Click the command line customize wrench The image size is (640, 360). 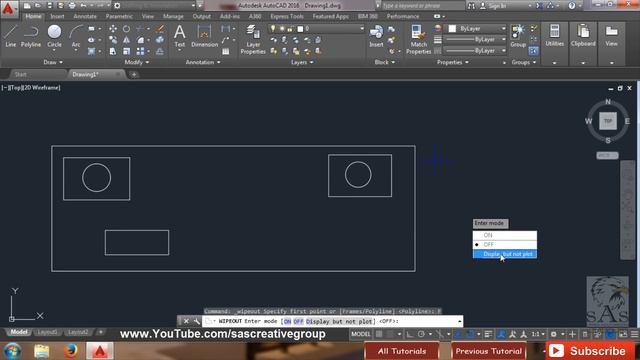[x=196, y=321]
